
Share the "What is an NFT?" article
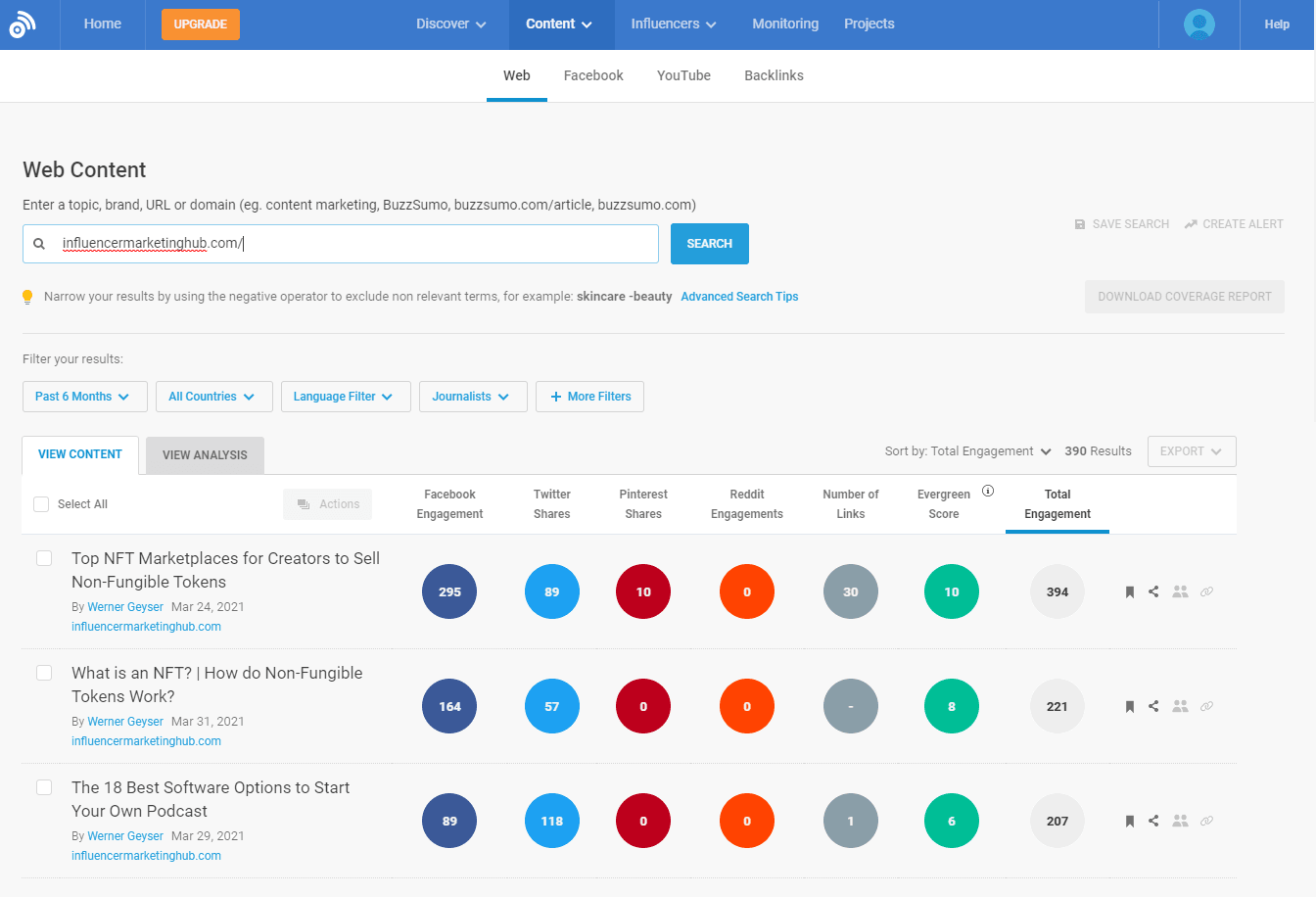coord(1154,706)
